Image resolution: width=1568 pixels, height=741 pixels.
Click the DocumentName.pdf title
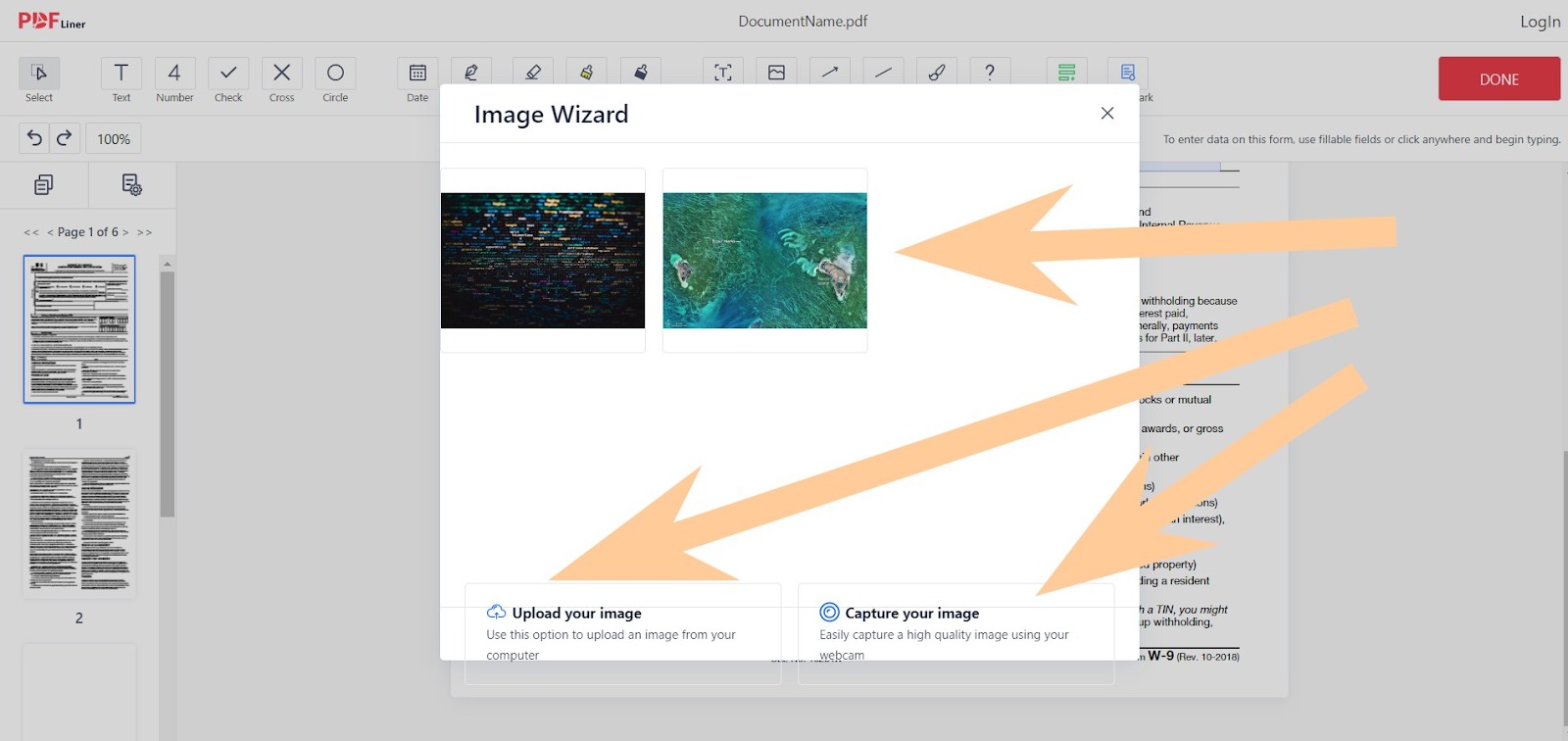coord(803,21)
